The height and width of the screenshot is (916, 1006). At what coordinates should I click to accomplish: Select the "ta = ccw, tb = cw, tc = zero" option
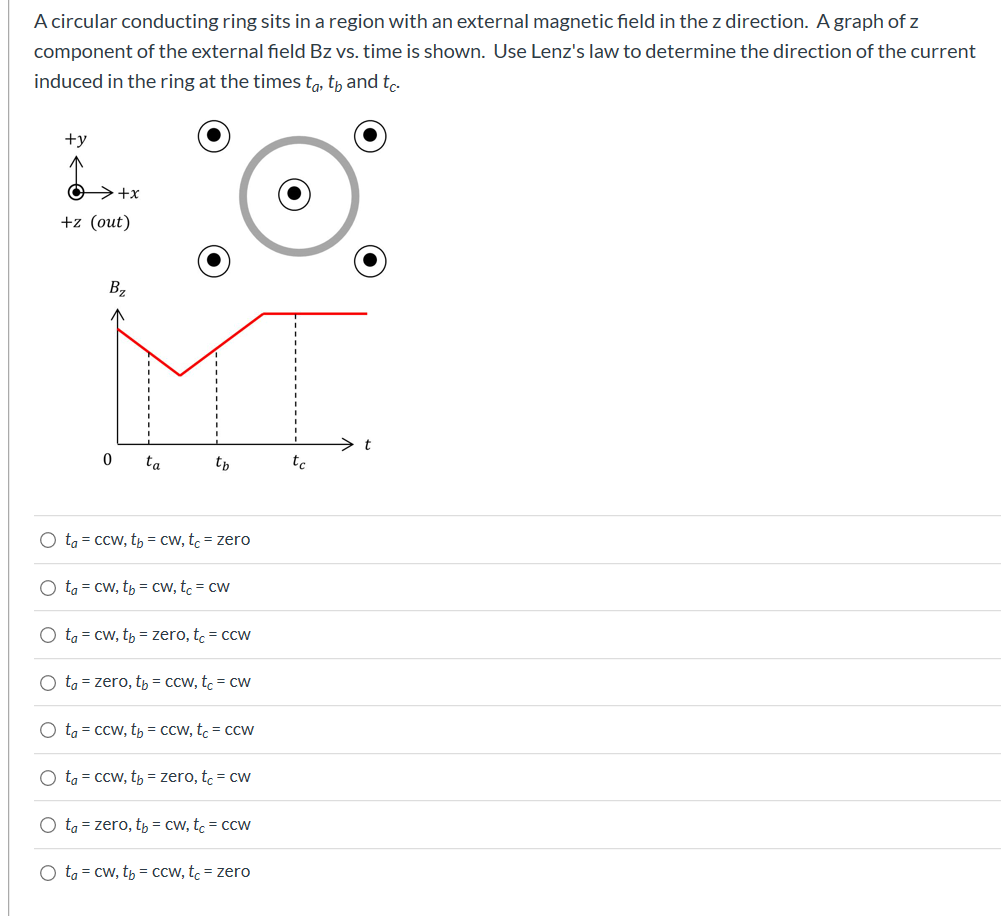[x=47, y=539]
